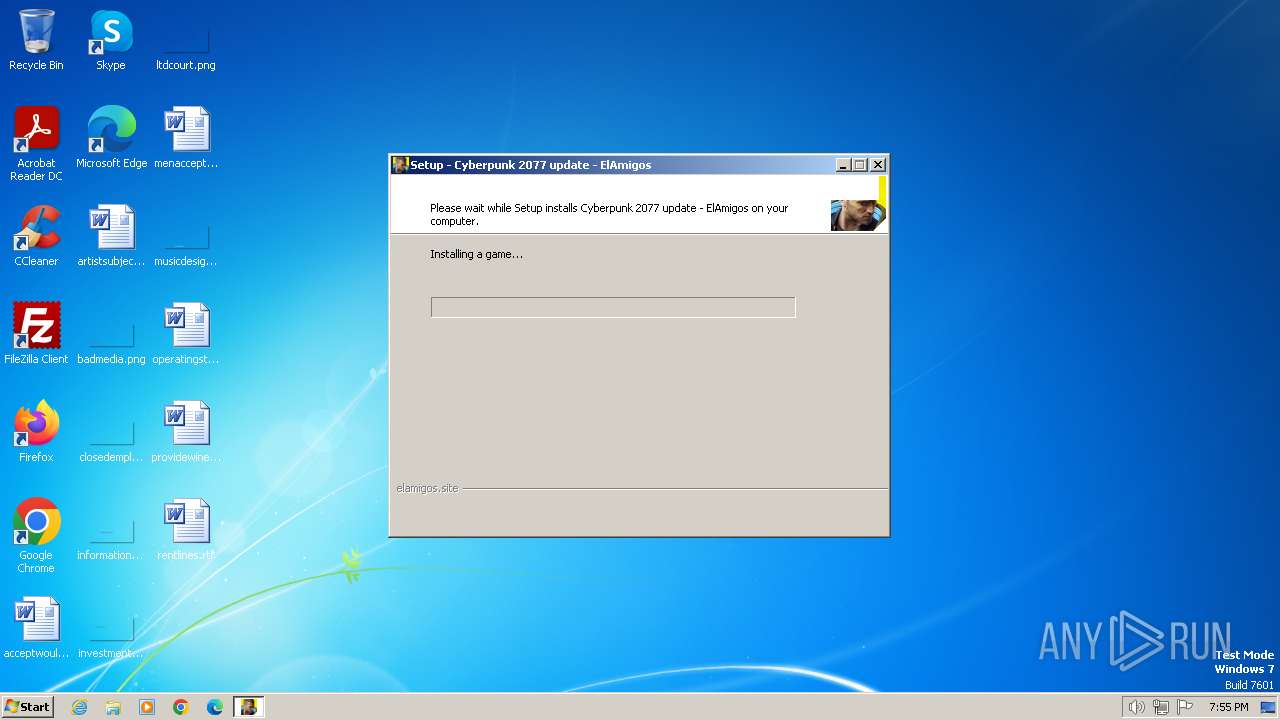Click the Show desktop button
The image size is (1280, 720).
coord(1268,707)
